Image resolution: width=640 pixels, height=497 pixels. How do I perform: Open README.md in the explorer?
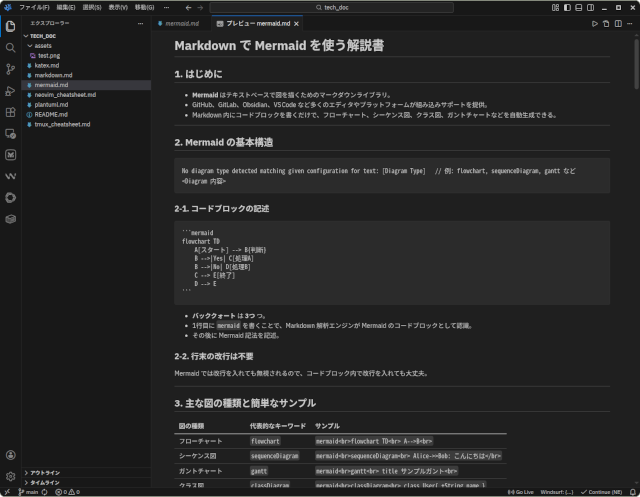(50, 114)
